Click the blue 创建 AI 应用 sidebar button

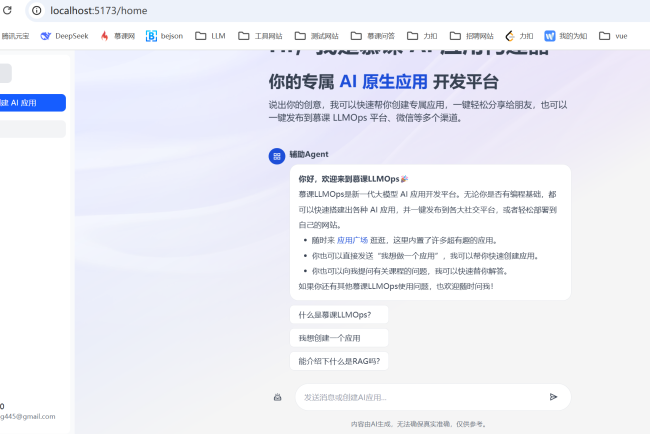[x=33, y=103]
